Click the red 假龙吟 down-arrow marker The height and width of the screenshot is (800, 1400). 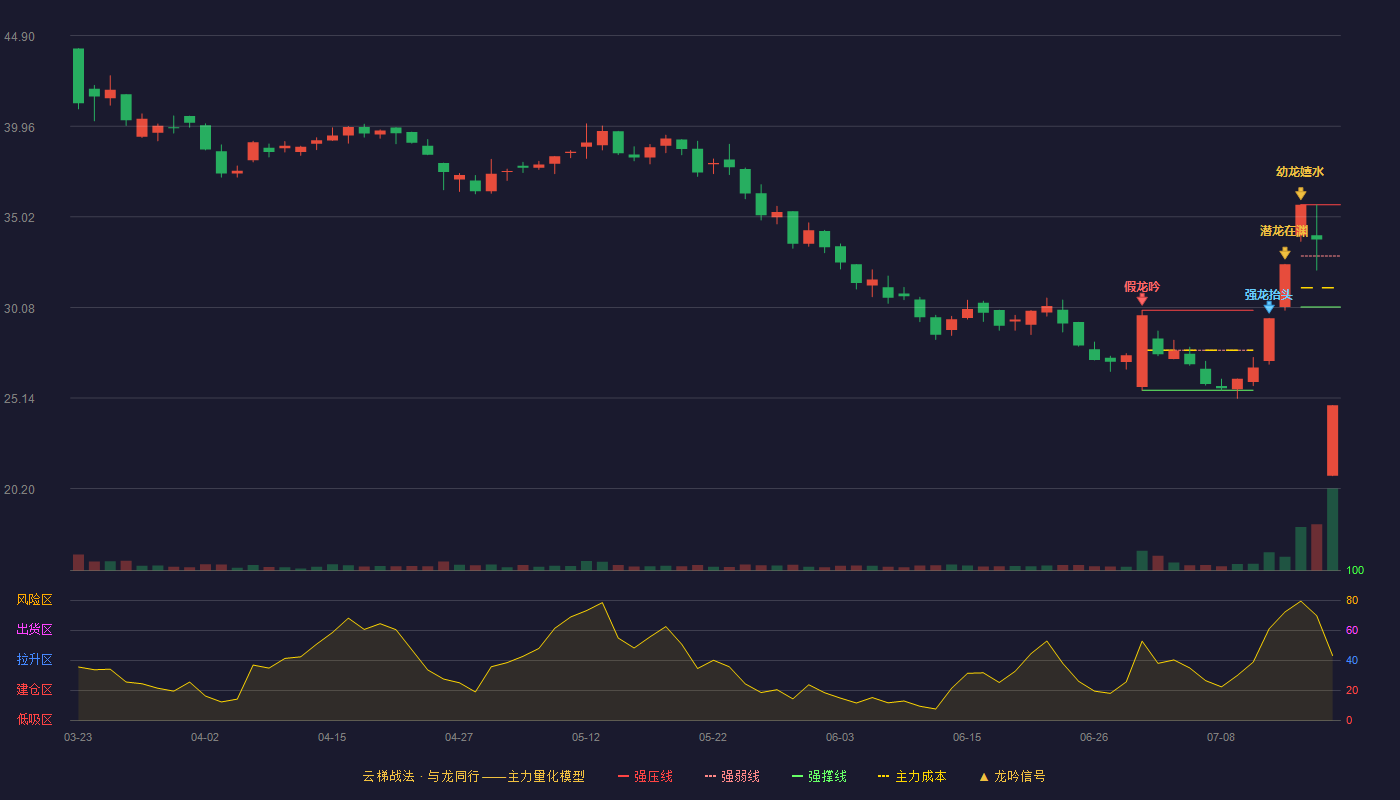(1142, 299)
